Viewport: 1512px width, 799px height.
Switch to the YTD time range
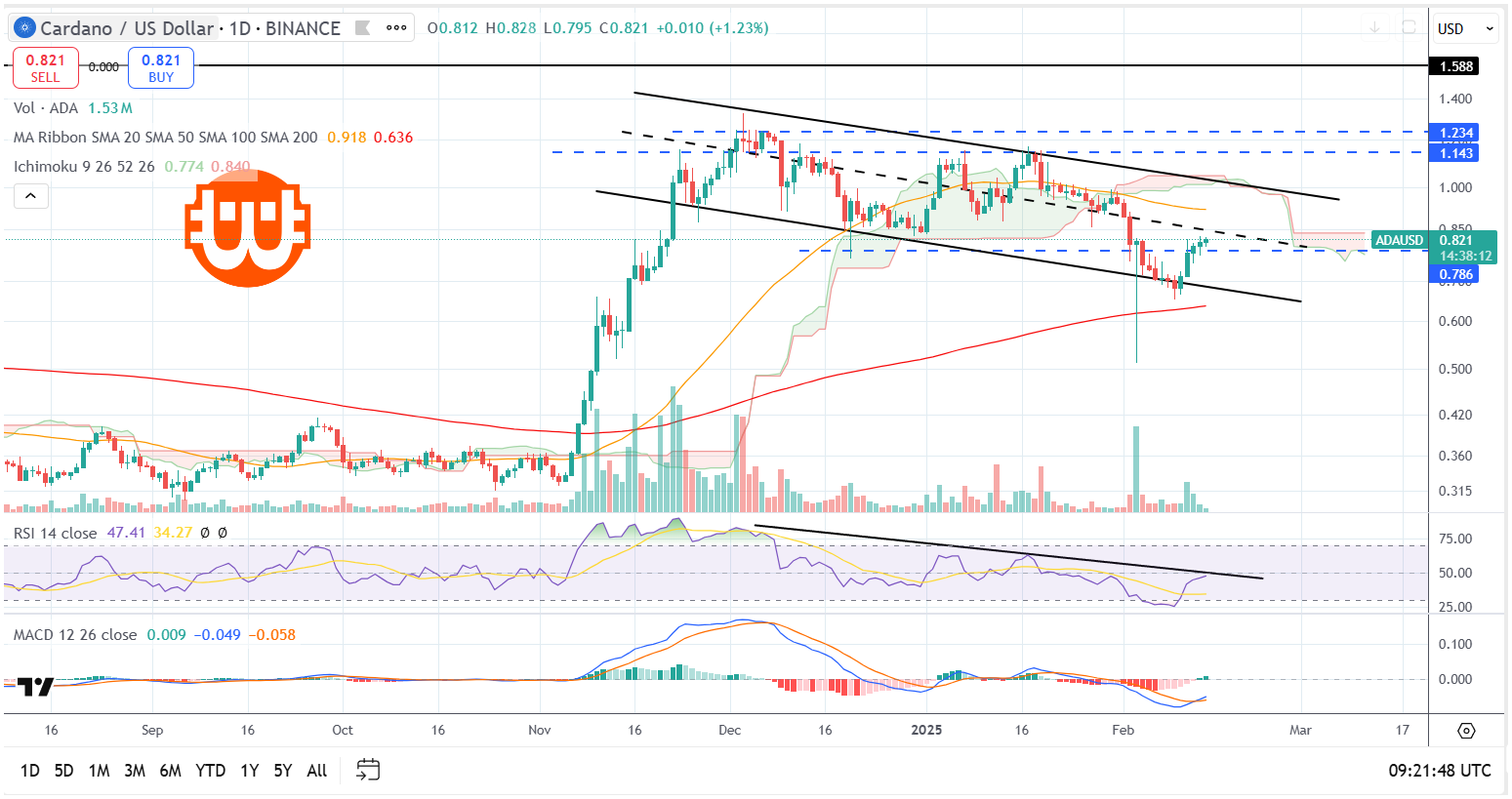click(x=210, y=770)
